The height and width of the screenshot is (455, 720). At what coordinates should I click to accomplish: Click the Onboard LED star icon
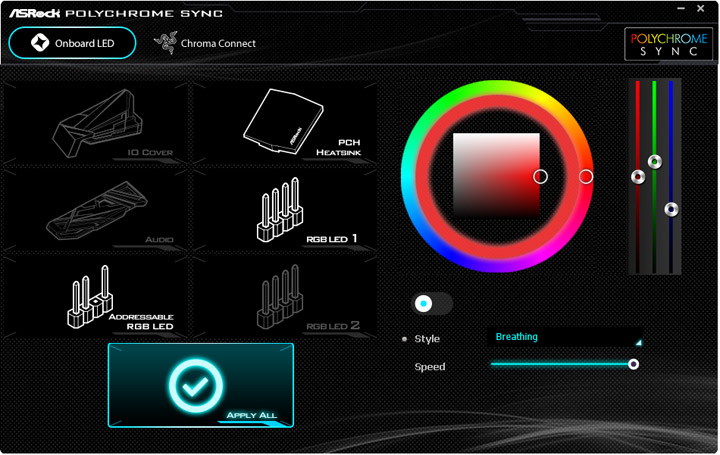(x=40, y=43)
